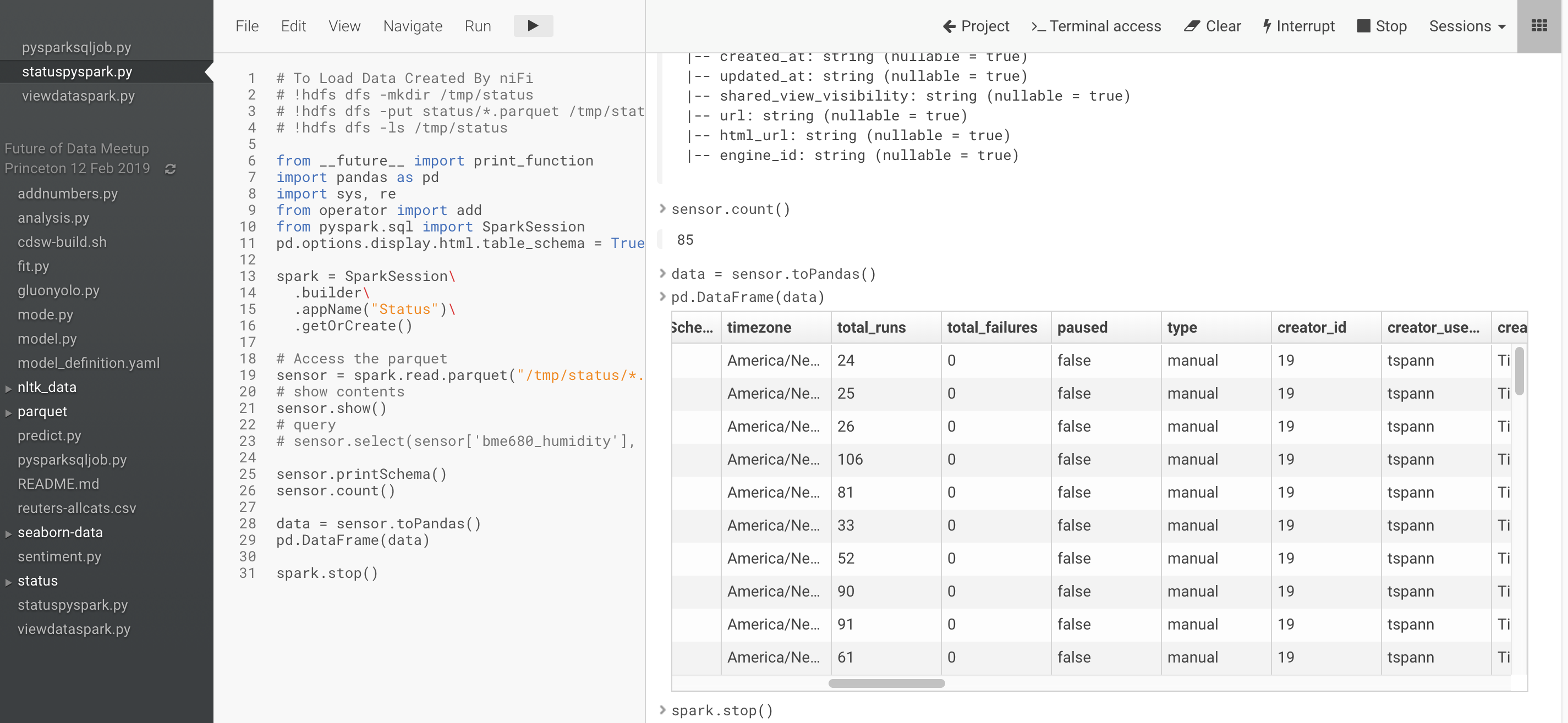
Task: Open Terminal access
Action: (1095, 26)
